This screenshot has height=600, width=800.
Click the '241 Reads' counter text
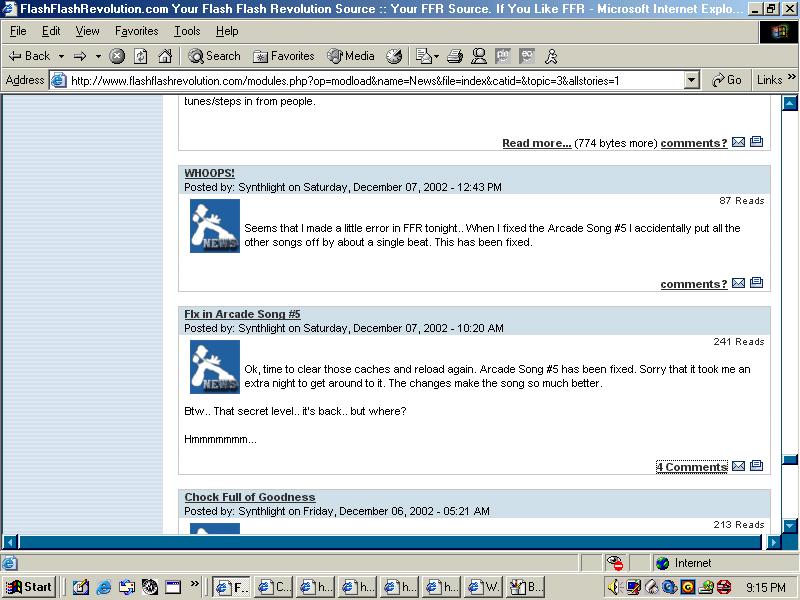pos(738,341)
